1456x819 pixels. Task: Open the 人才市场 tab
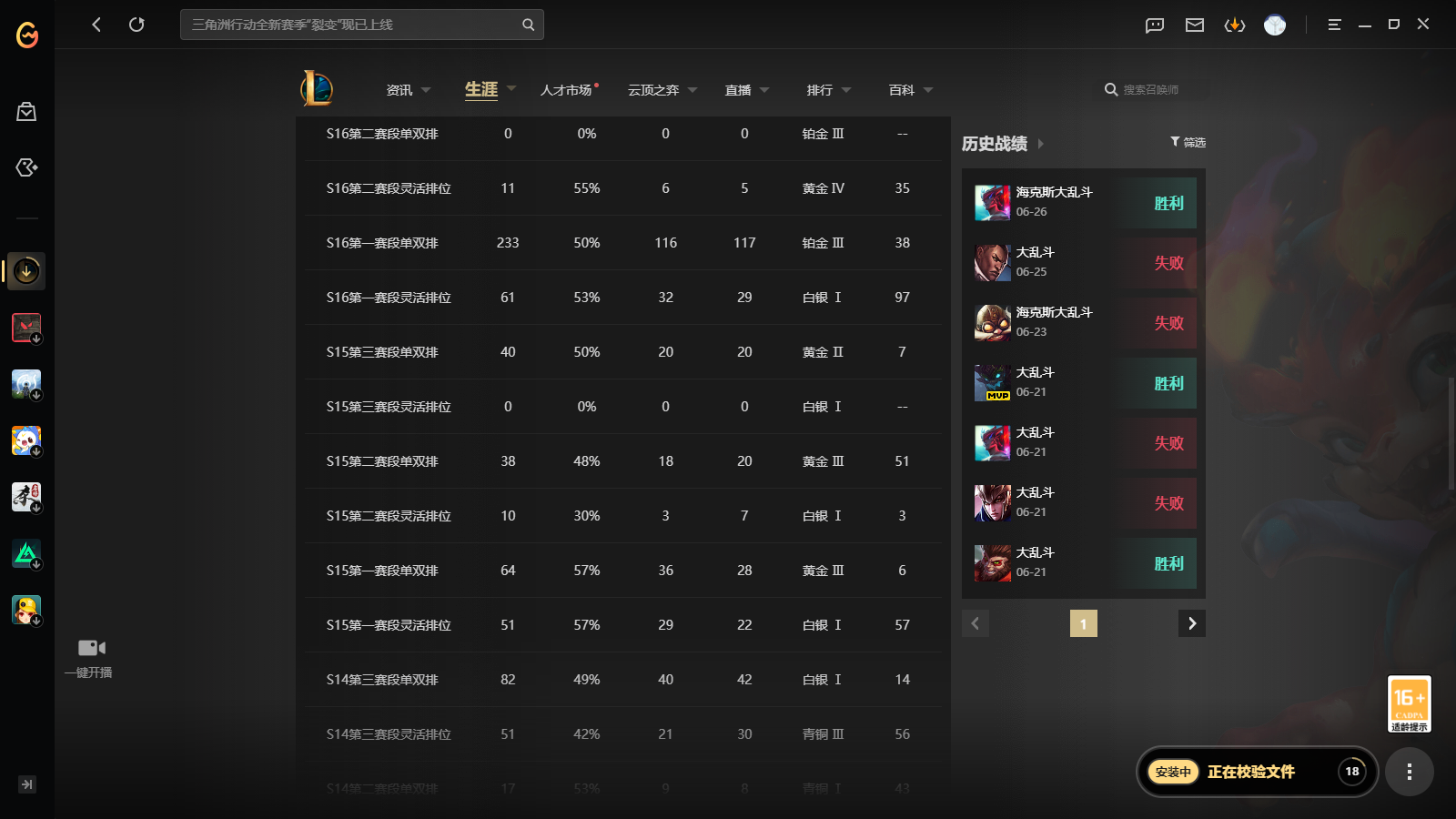(566, 90)
